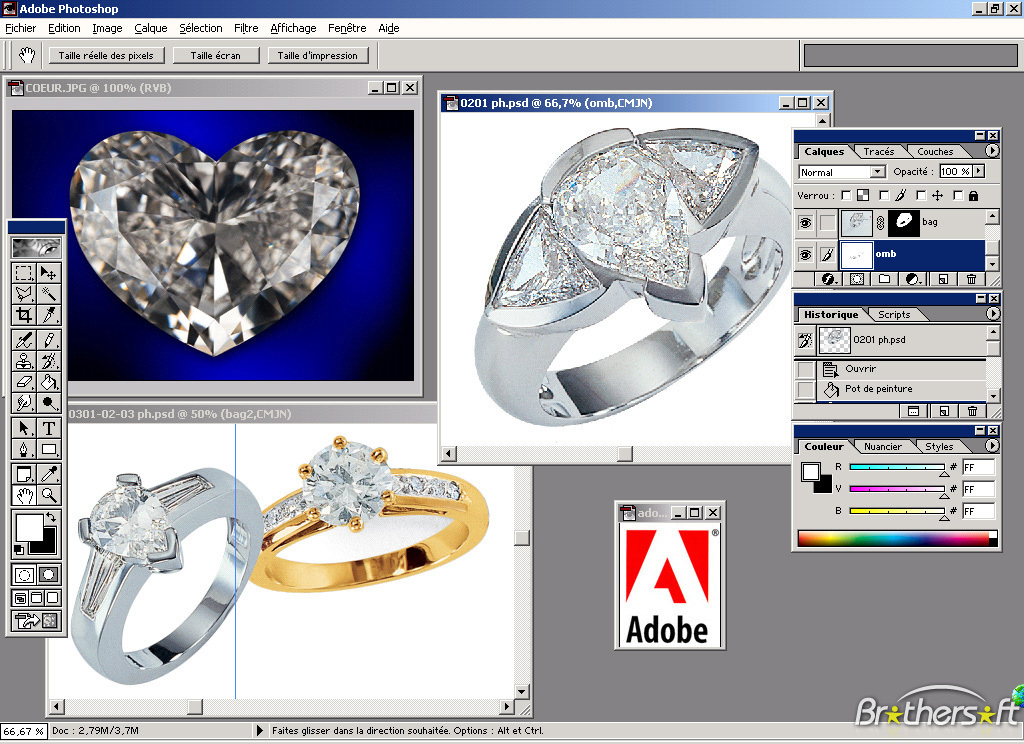Open the Filtre menu

[x=246, y=28]
